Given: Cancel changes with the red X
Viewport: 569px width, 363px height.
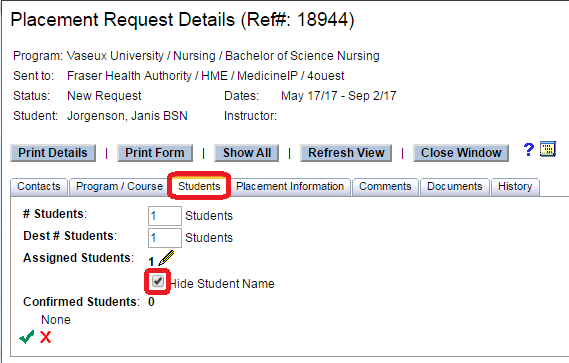Looking at the screenshot, I should (45, 337).
